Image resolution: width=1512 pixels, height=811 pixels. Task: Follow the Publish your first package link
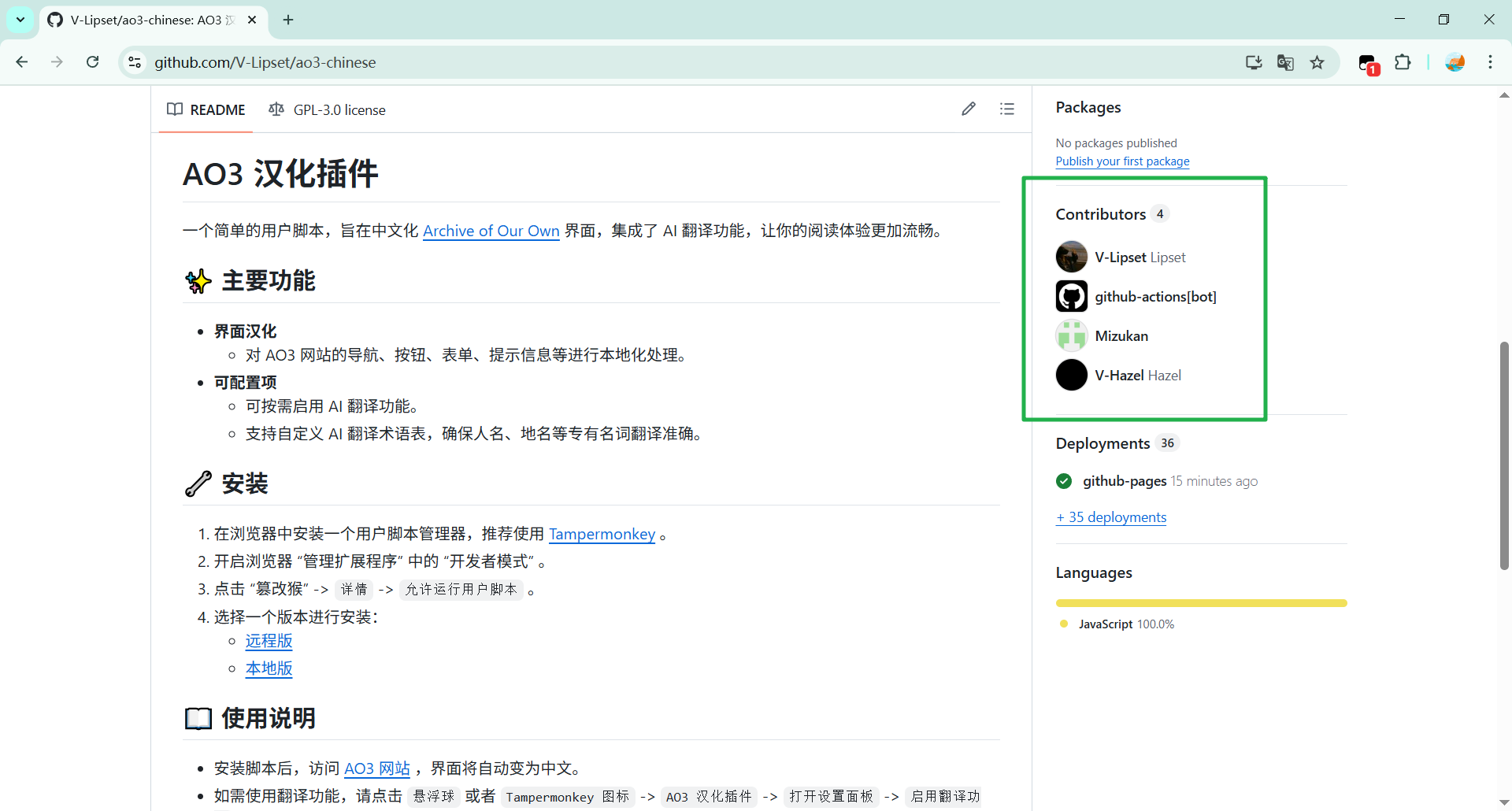tap(1122, 161)
